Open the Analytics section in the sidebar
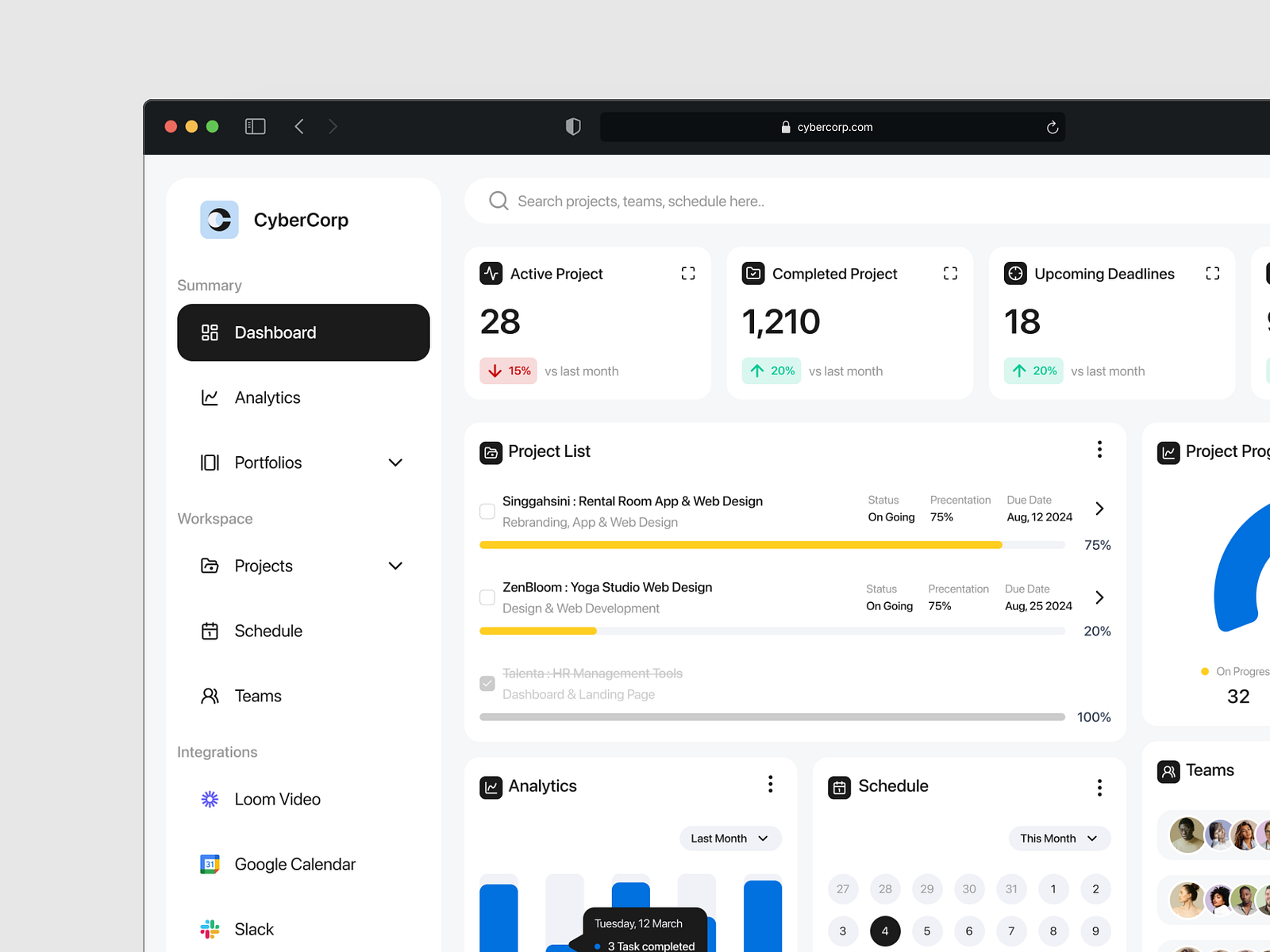Viewport: 1270px width, 952px height. click(267, 397)
